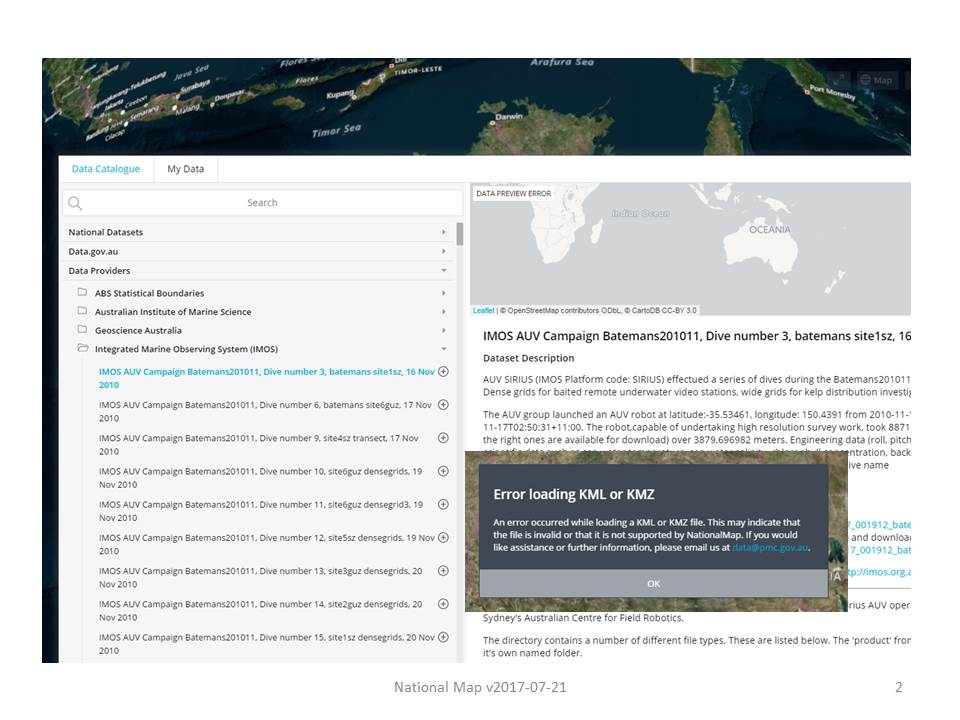This screenshot has height=720, width=960.
Task: Expand Data.gov.au group
Action: click(444, 252)
